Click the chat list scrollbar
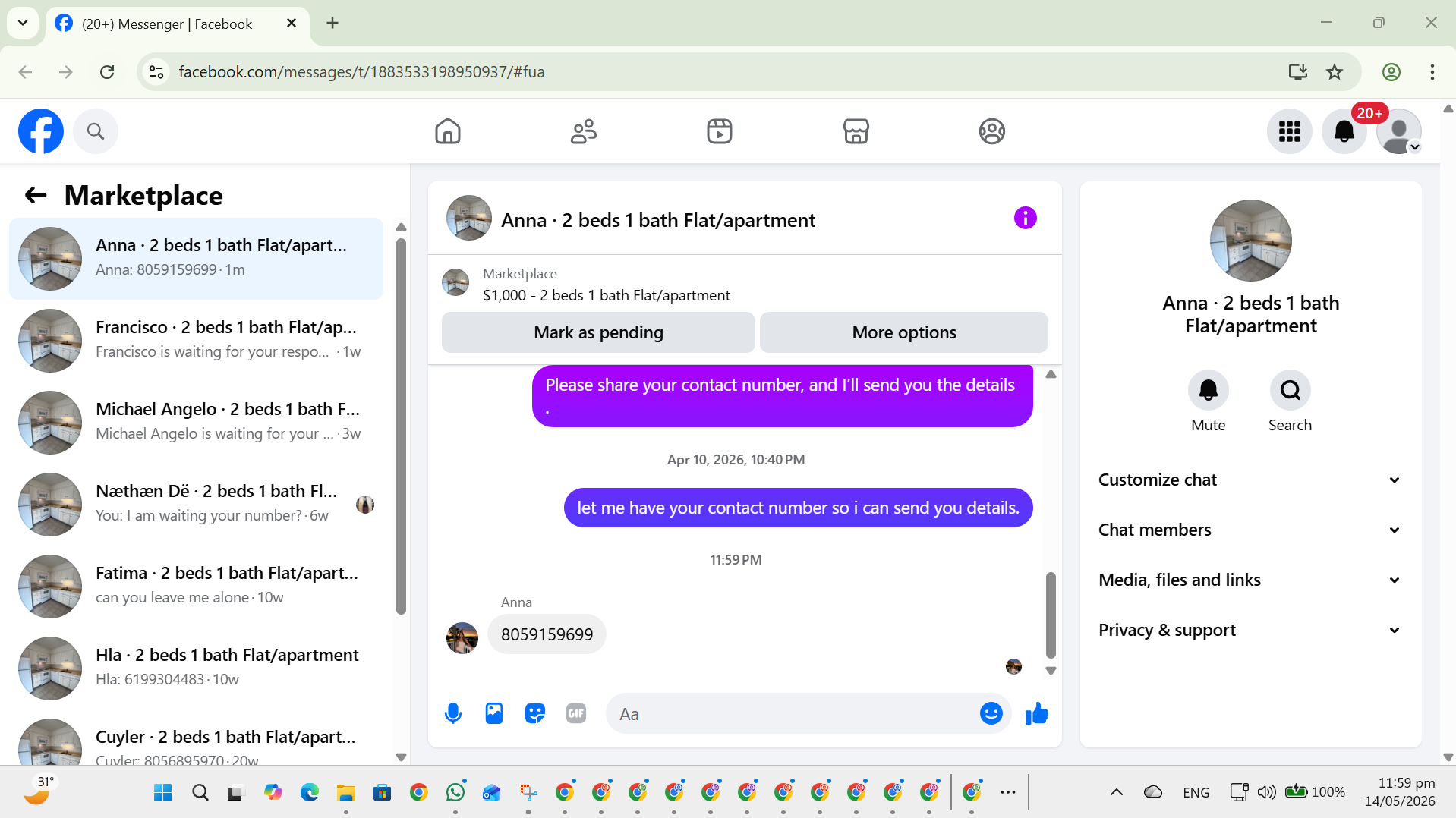 pyautogui.click(x=401, y=426)
